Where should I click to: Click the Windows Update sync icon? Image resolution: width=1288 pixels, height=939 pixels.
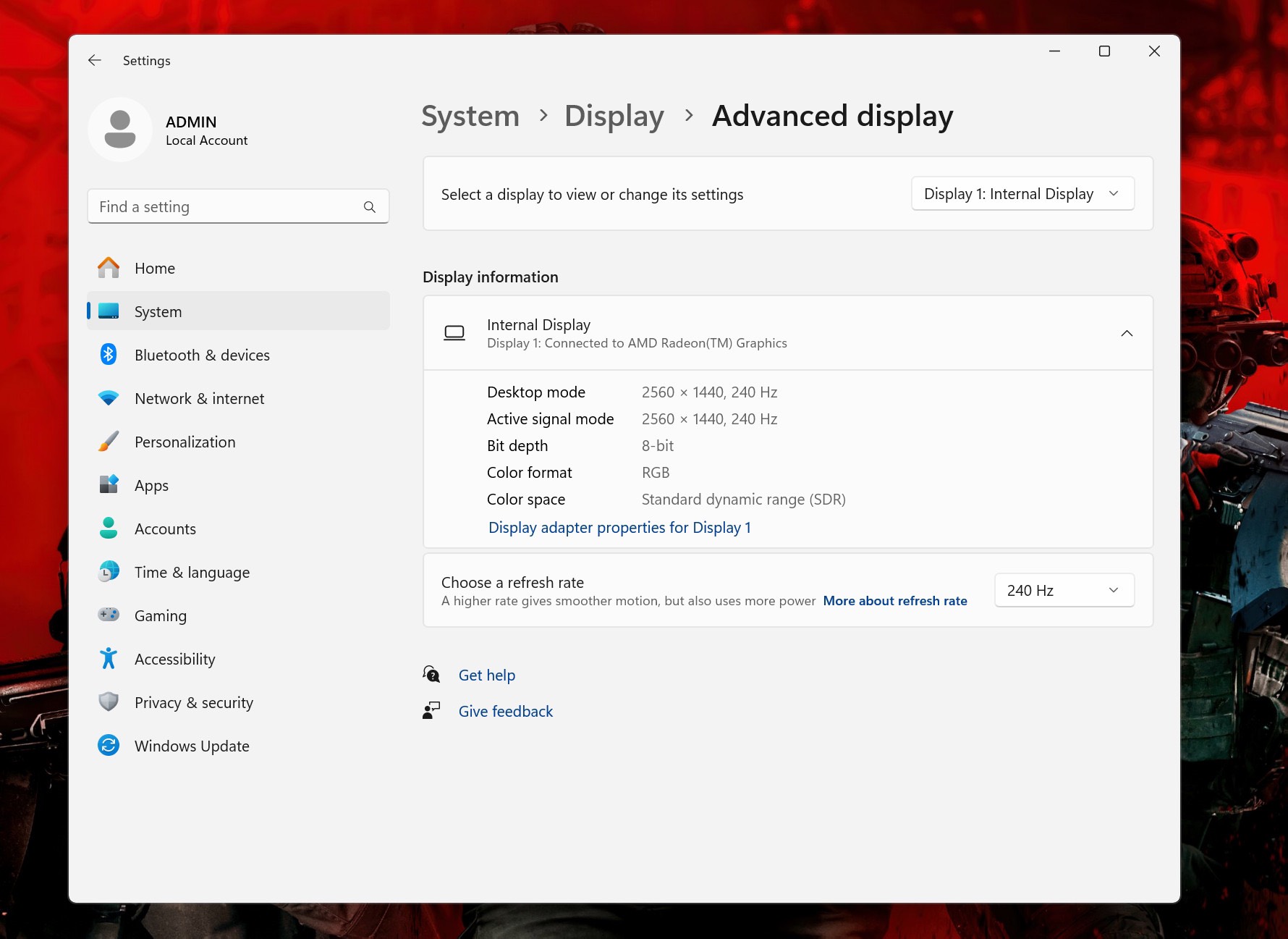coord(109,745)
